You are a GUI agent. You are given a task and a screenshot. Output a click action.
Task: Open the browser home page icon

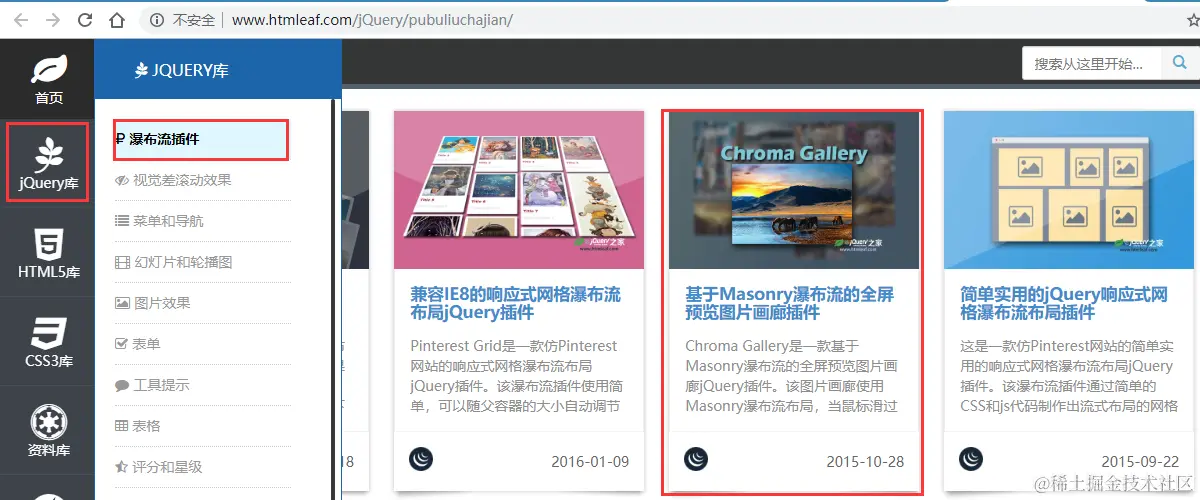tap(117, 19)
